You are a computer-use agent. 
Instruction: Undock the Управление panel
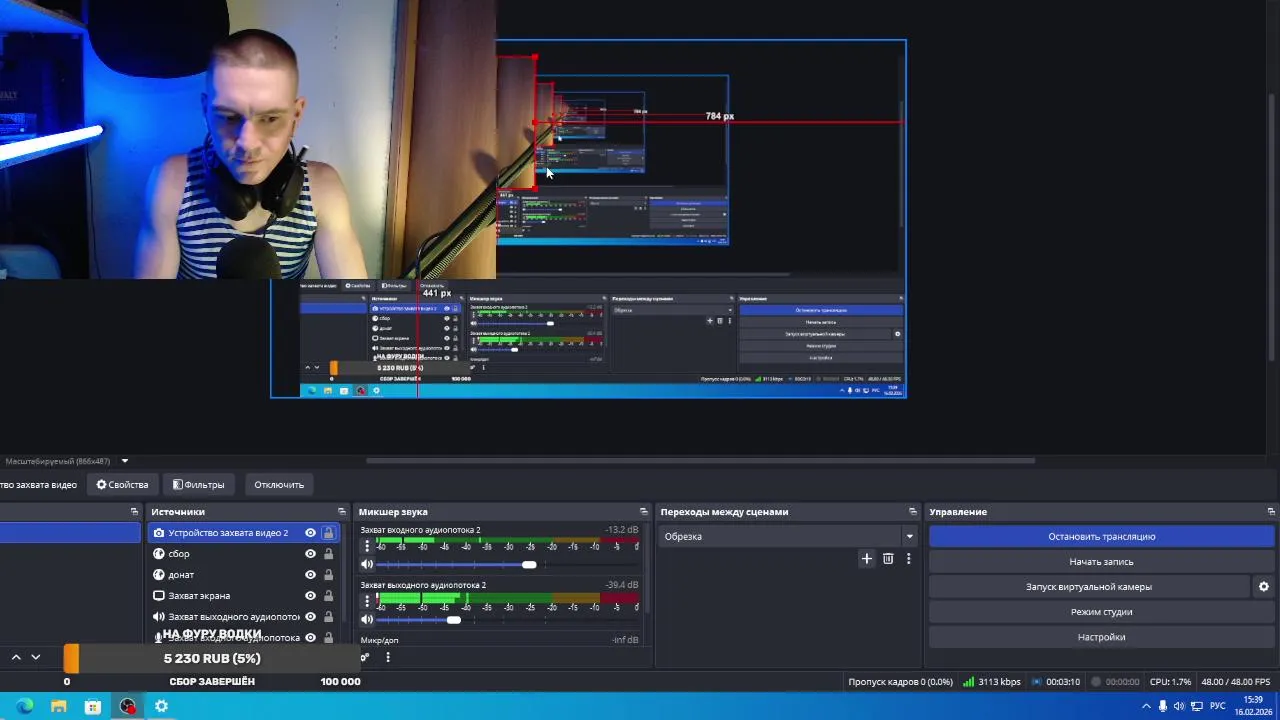[x=1270, y=512]
